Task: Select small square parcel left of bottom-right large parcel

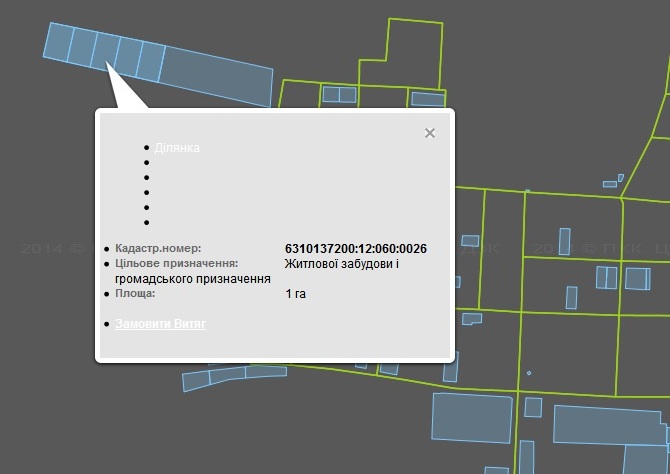Action: point(533,407)
